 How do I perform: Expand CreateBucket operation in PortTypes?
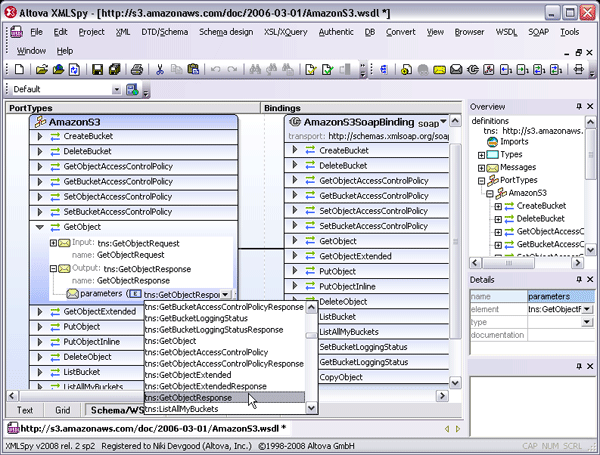point(39,136)
